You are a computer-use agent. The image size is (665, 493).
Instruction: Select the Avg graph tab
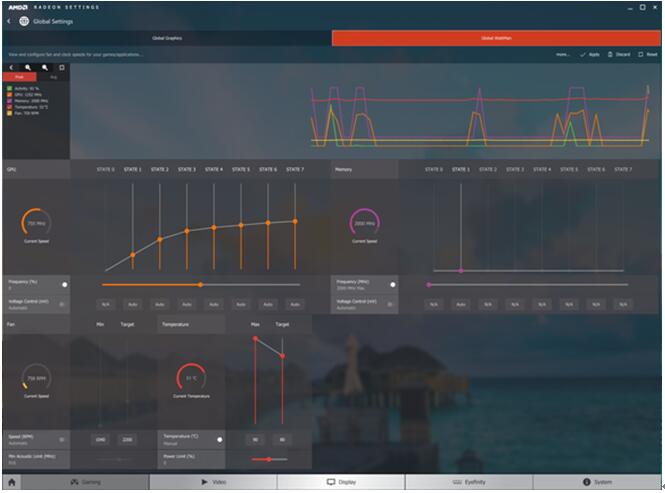click(53, 77)
